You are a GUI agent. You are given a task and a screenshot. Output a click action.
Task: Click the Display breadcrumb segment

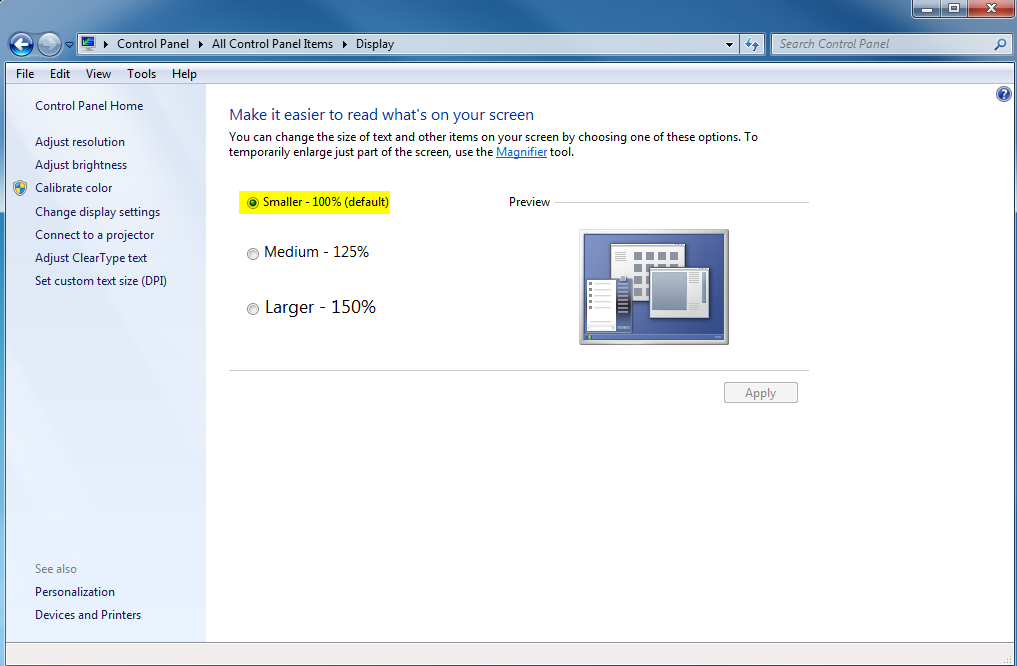point(375,44)
